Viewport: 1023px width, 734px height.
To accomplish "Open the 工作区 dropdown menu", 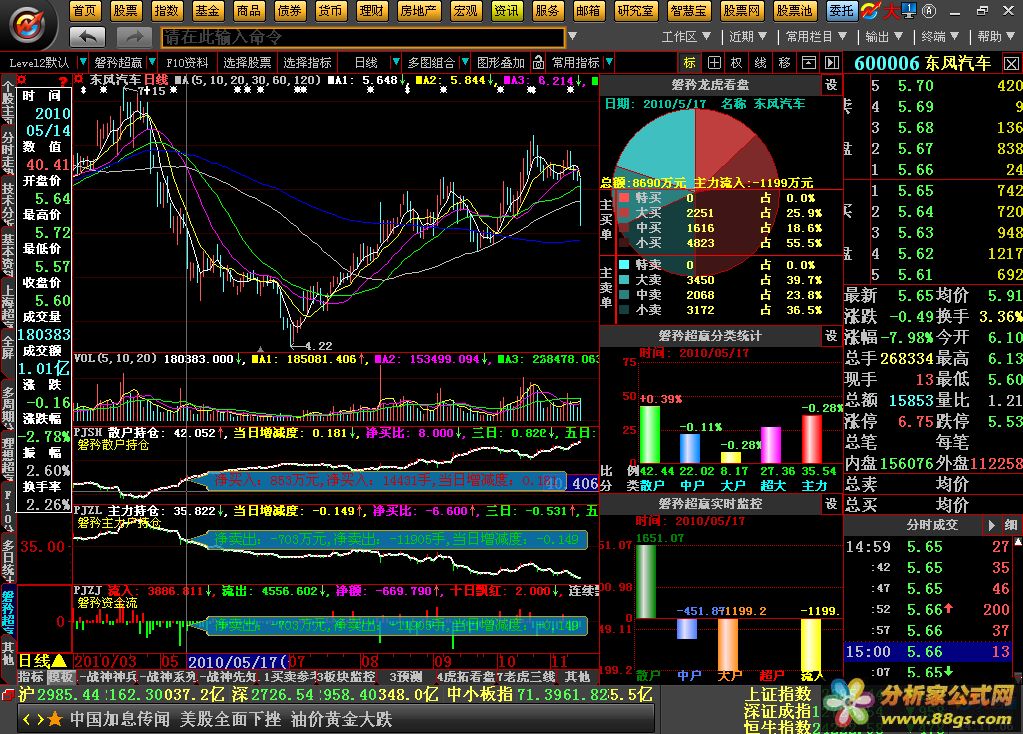I will coord(686,37).
